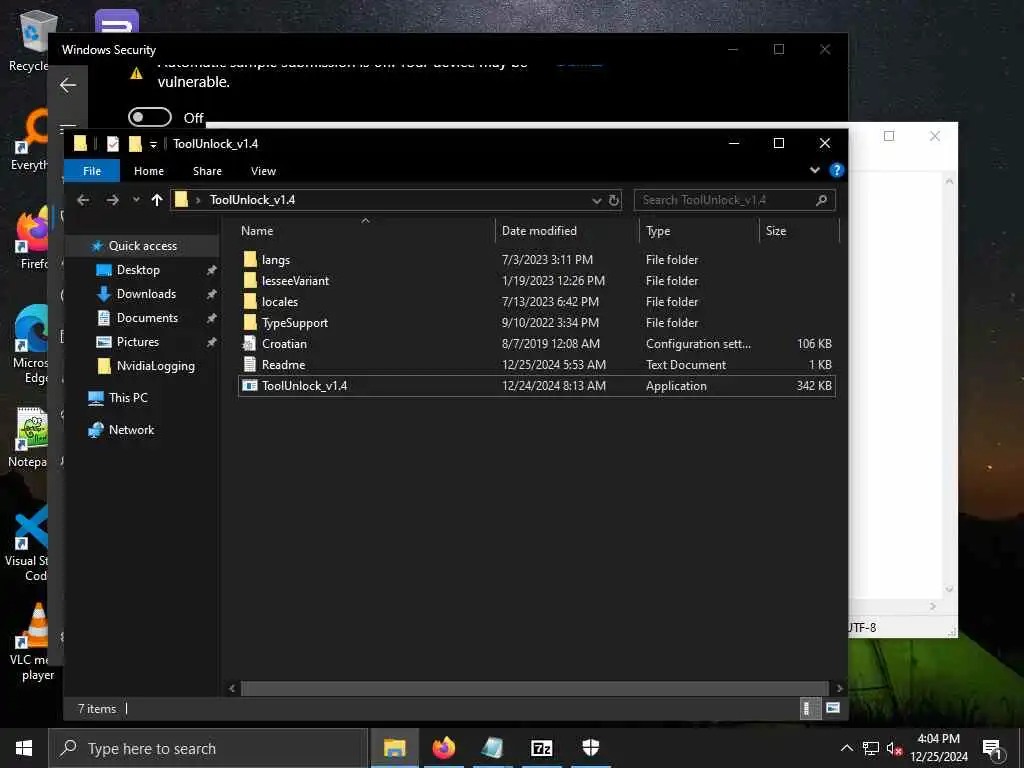Click the search magnifier in Explorer
Viewport: 1024px width, 768px height.
tap(822, 200)
